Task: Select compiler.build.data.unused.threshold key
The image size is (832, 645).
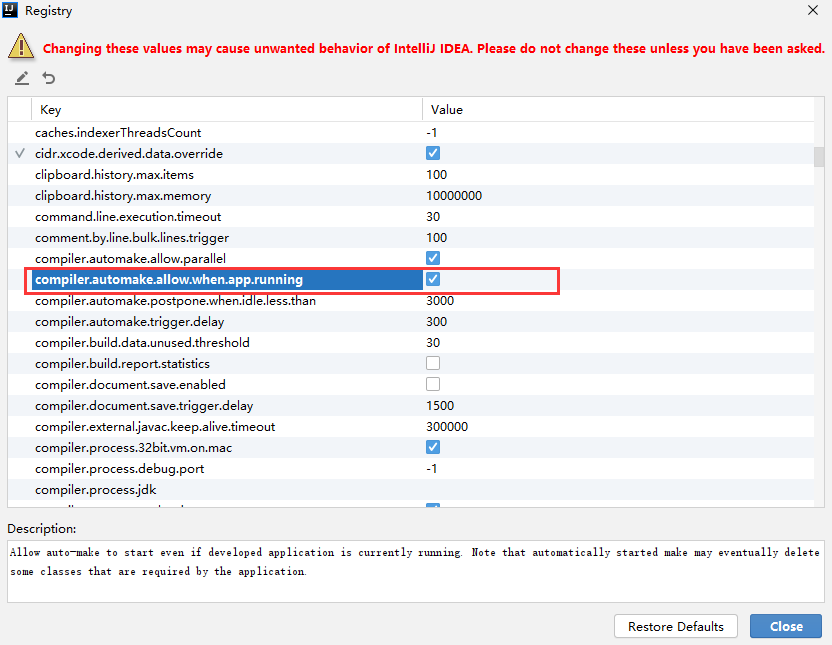Action: coord(142,343)
